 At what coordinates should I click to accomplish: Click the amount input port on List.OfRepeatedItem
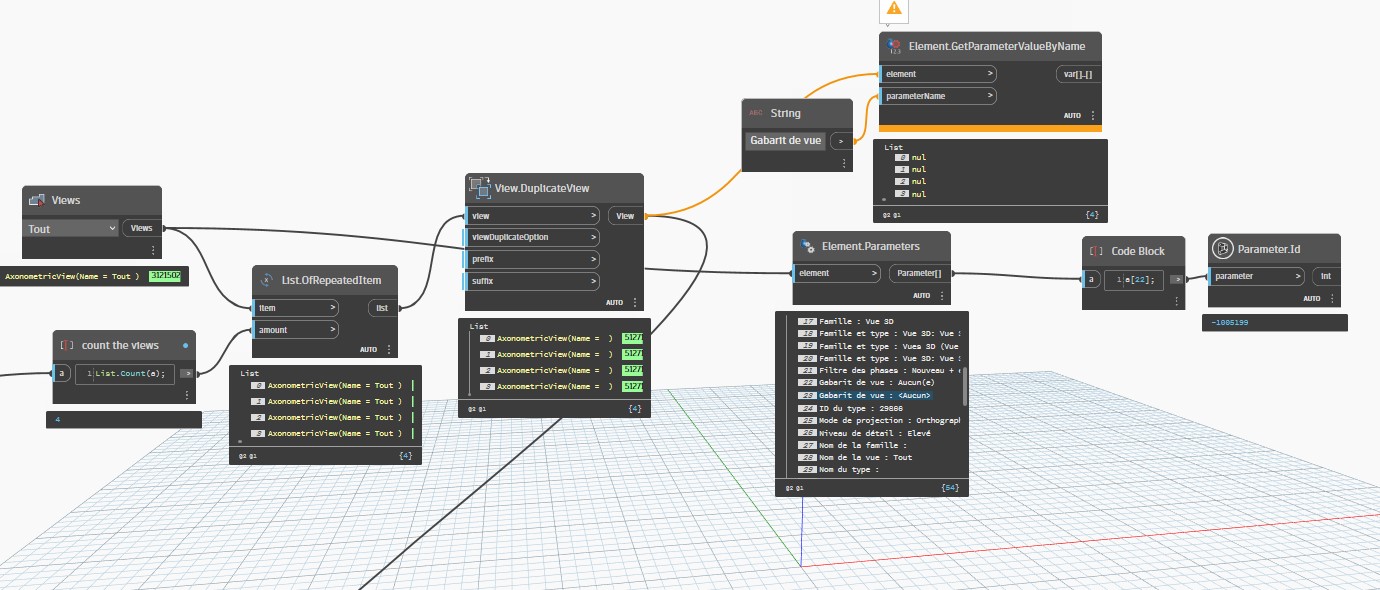295,330
